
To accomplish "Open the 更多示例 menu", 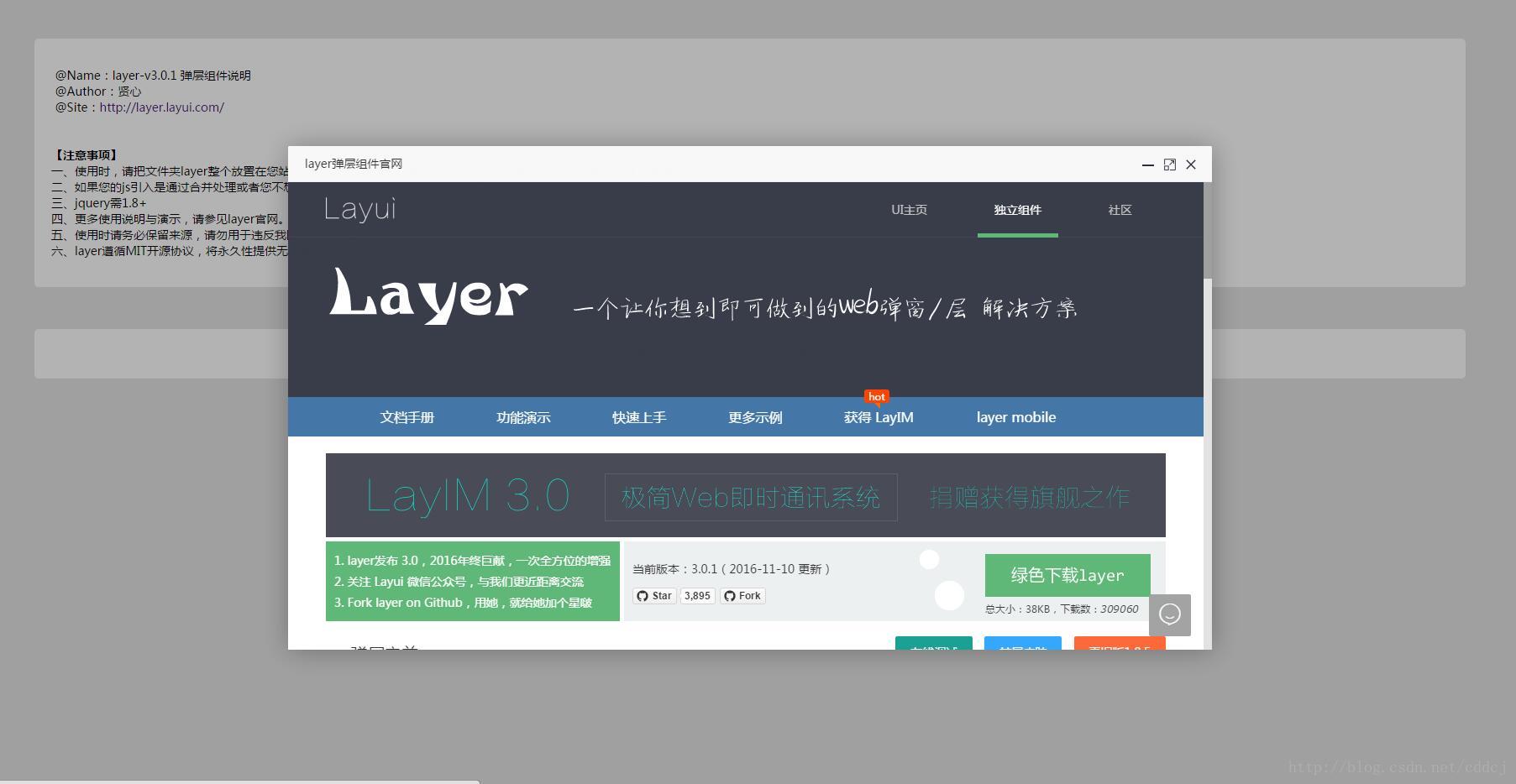I will [754, 417].
